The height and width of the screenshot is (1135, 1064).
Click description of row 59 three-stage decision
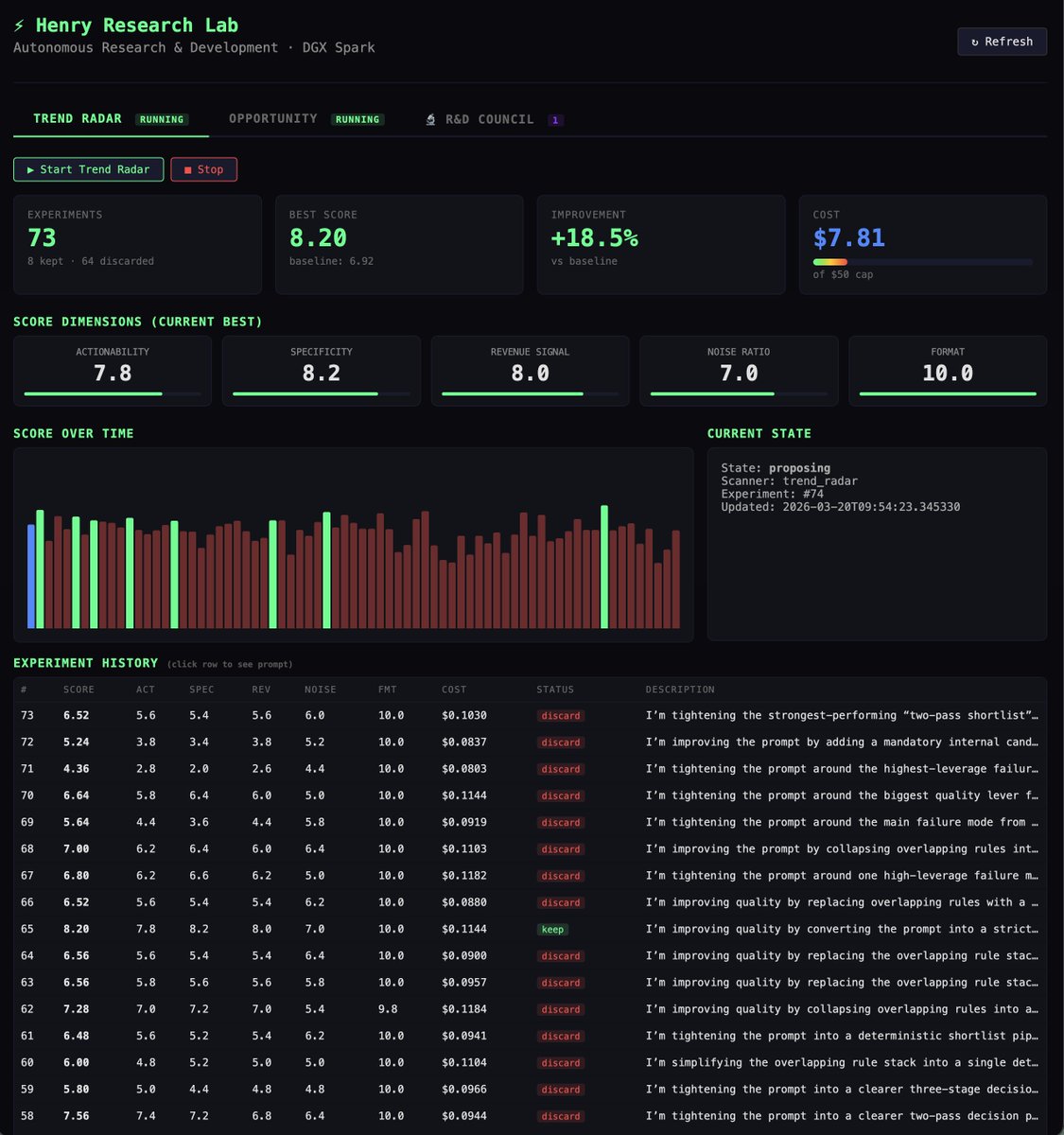pyautogui.click(x=842, y=1090)
